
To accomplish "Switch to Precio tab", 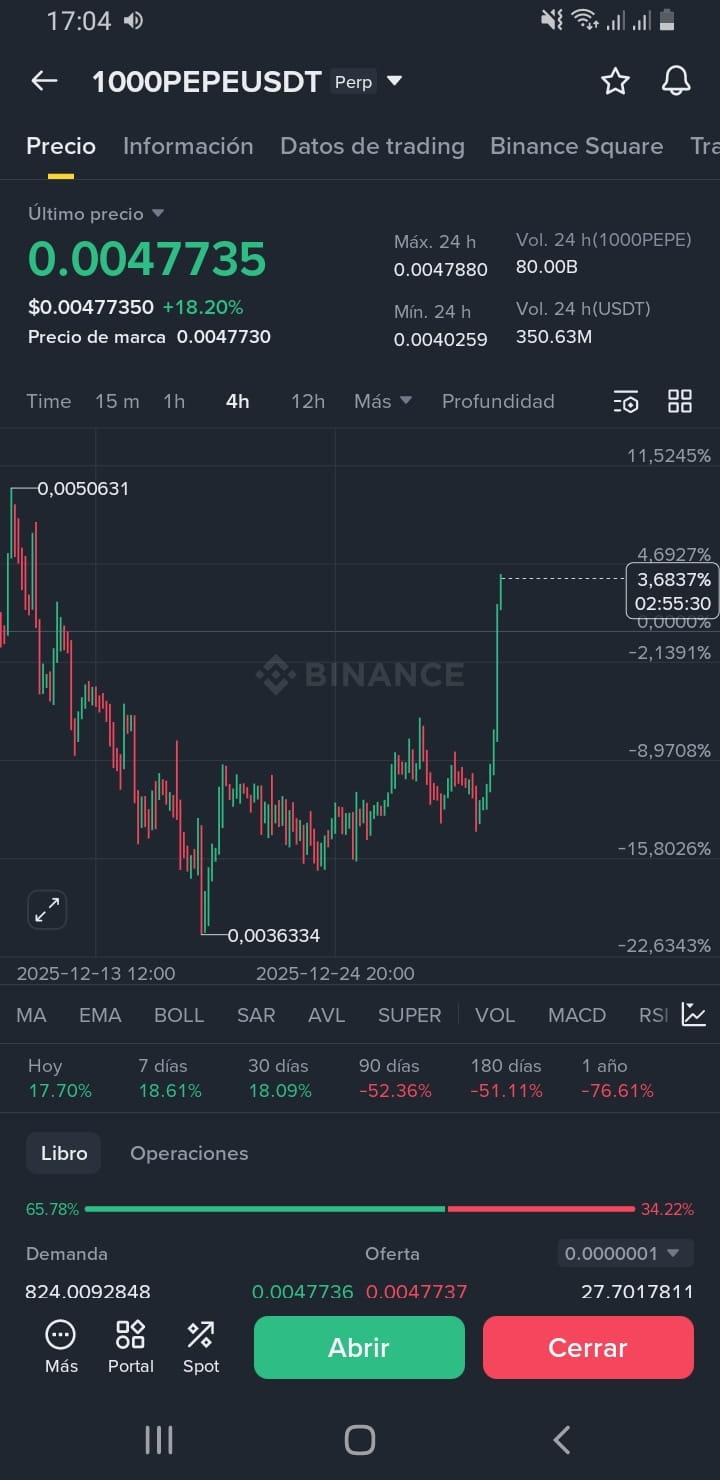I will click(x=61, y=146).
